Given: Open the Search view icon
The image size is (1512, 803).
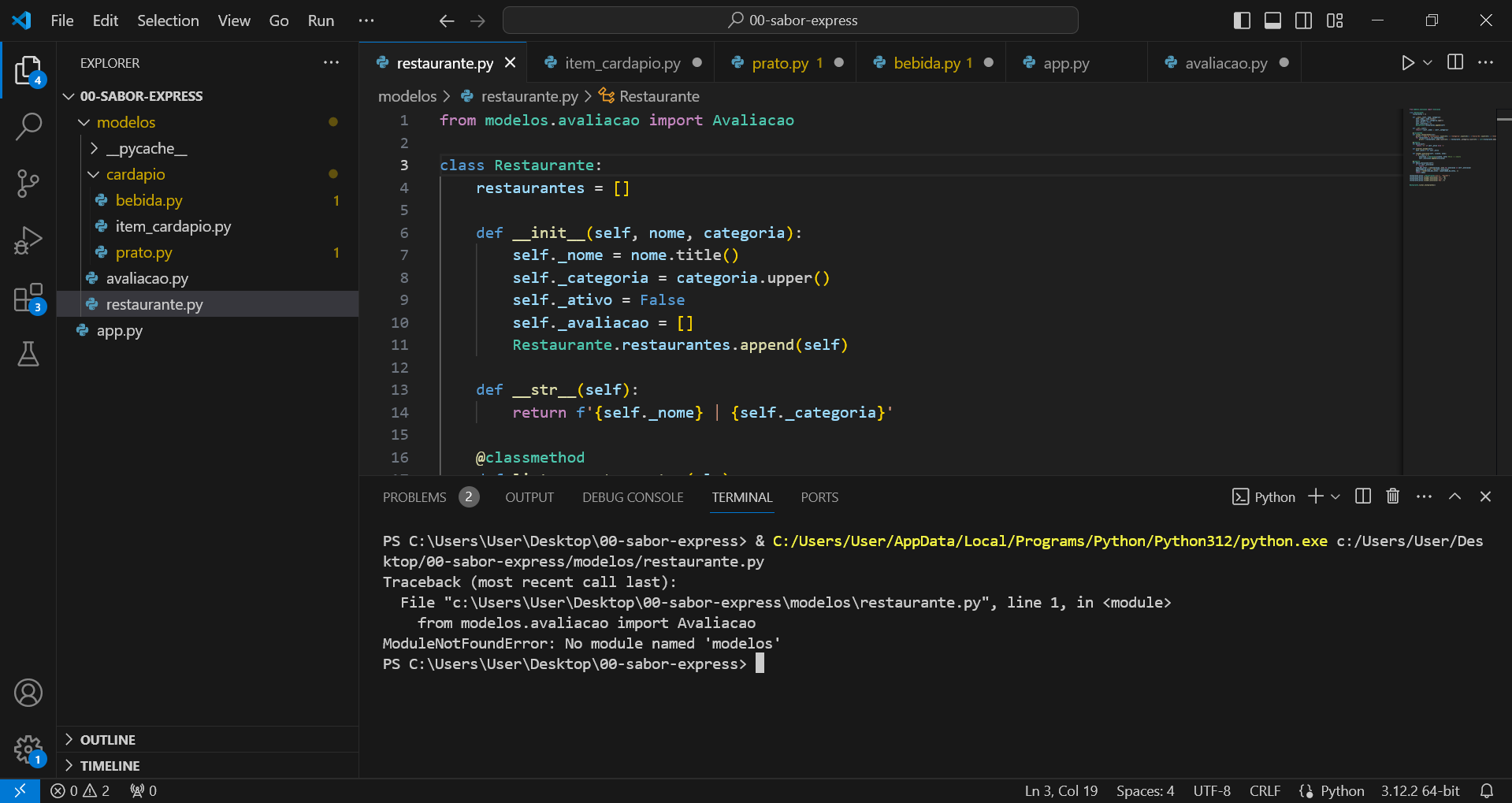Looking at the screenshot, I should click(x=28, y=126).
